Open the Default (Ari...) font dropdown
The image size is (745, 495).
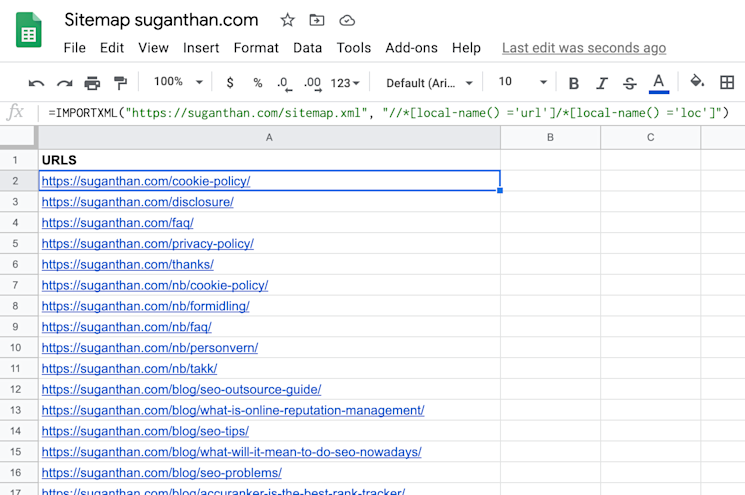(430, 83)
